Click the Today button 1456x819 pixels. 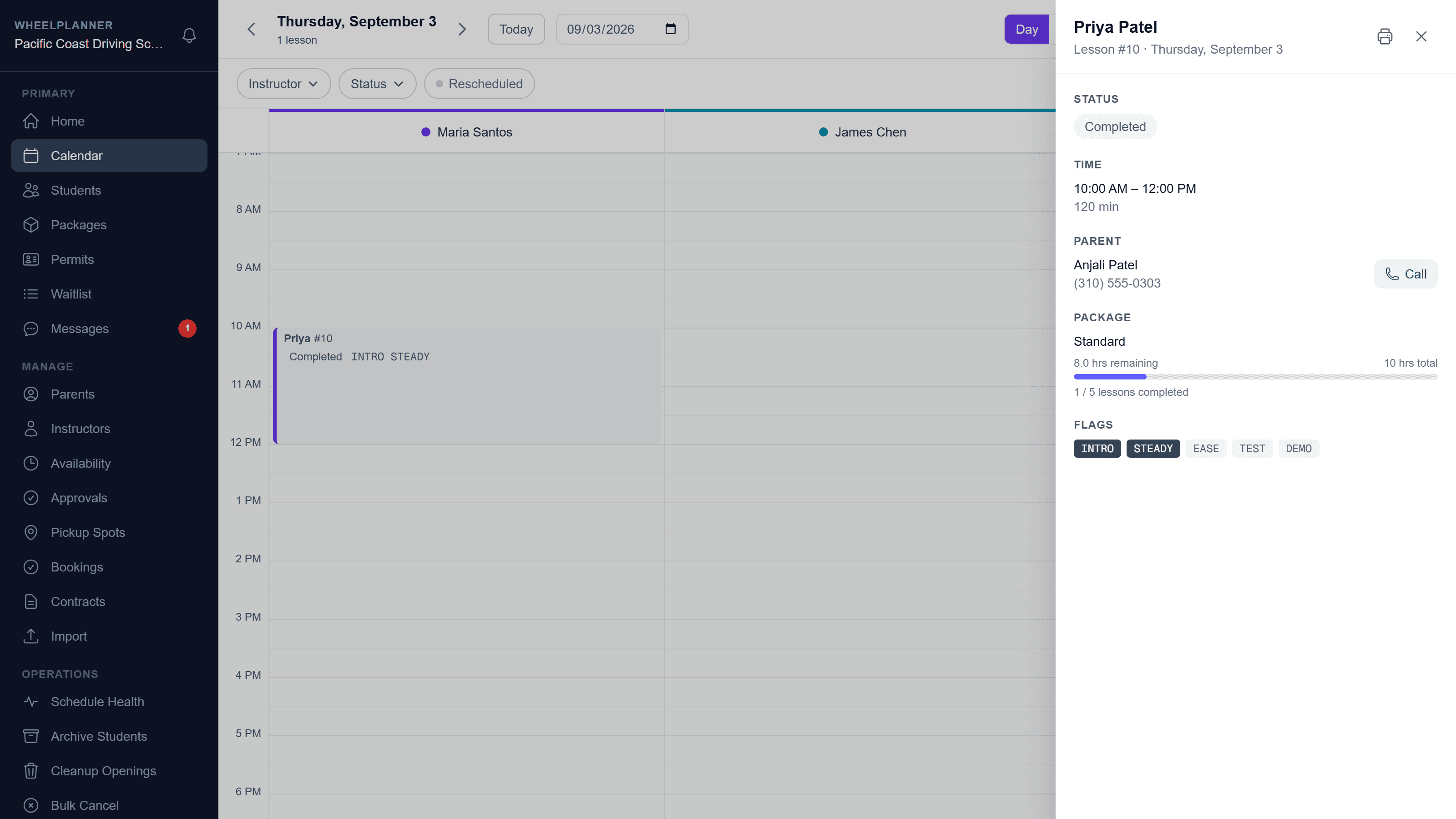[516, 29]
